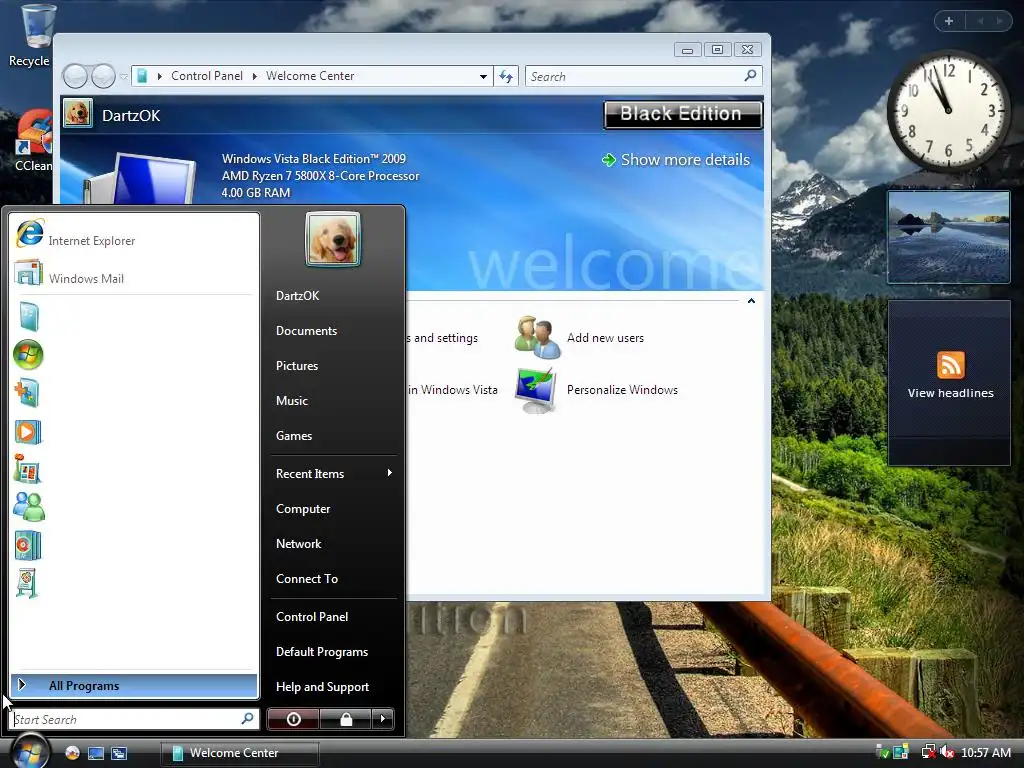The height and width of the screenshot is (768, 1024).
Task: Click the Black Edition button
Action: point(682,114)
